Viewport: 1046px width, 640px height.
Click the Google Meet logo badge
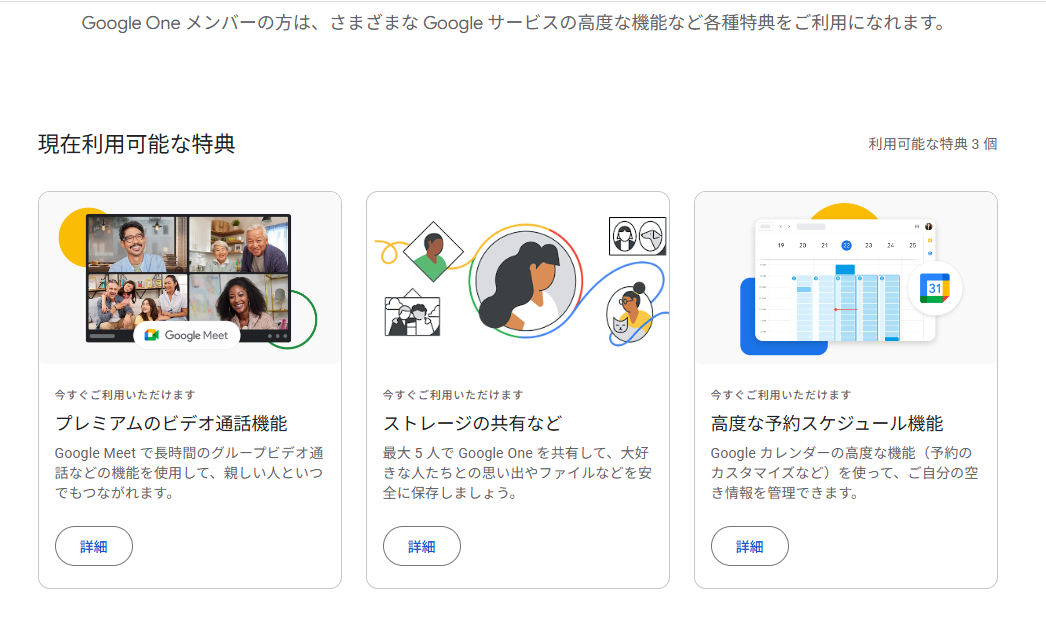coord(187,335)
